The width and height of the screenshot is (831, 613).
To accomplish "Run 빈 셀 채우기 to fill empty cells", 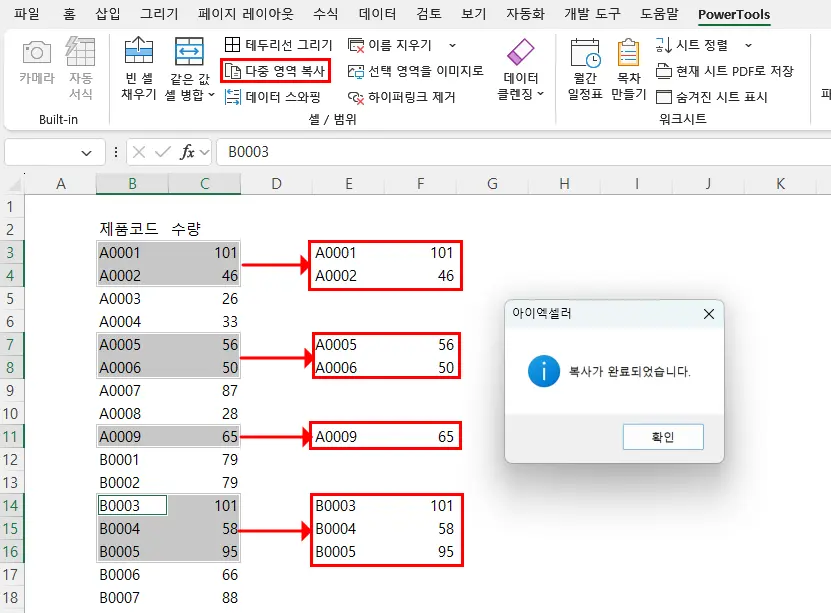I will pyautogui.click(x=138, y=69).
